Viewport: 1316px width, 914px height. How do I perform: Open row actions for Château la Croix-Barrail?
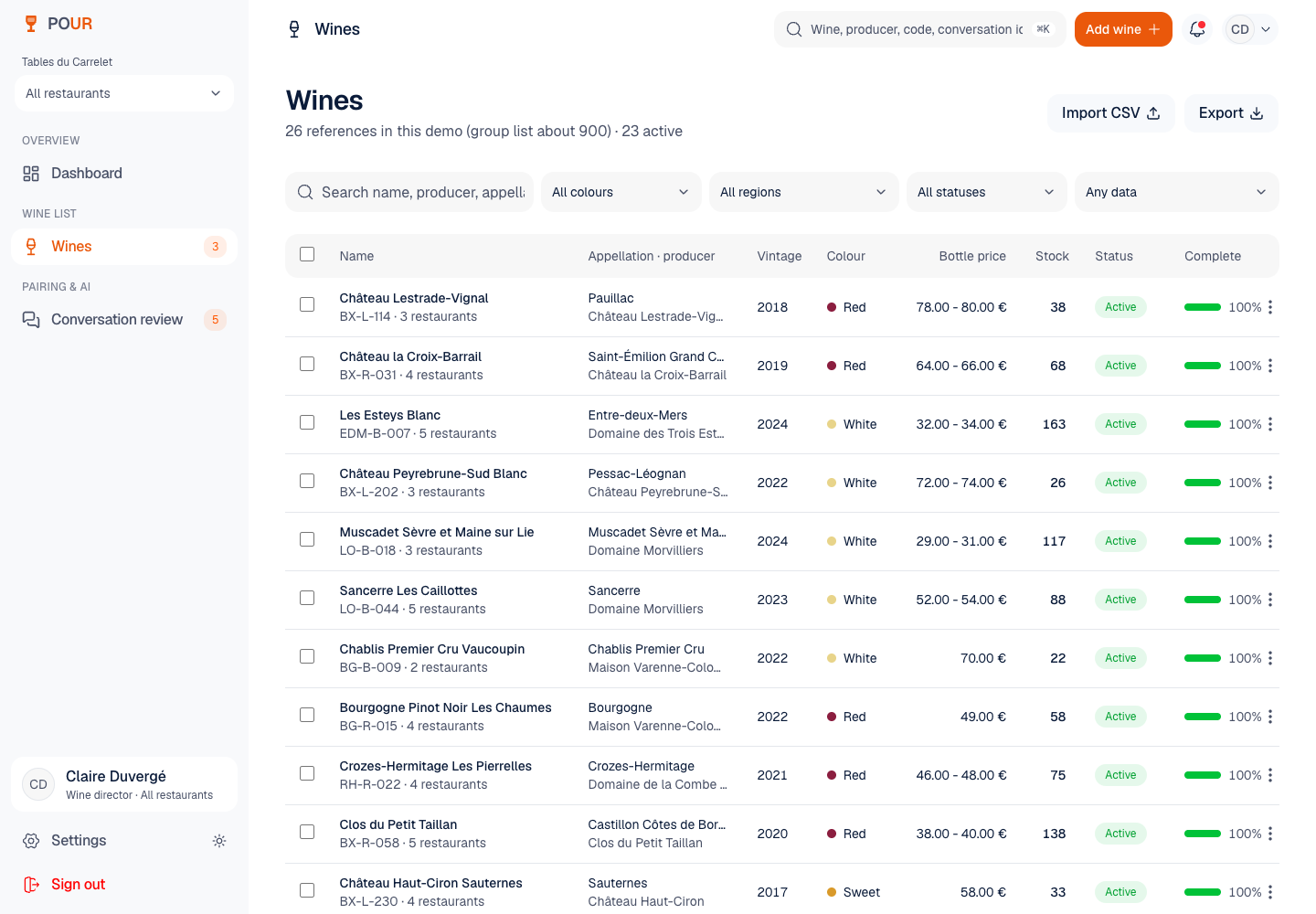1270,366
